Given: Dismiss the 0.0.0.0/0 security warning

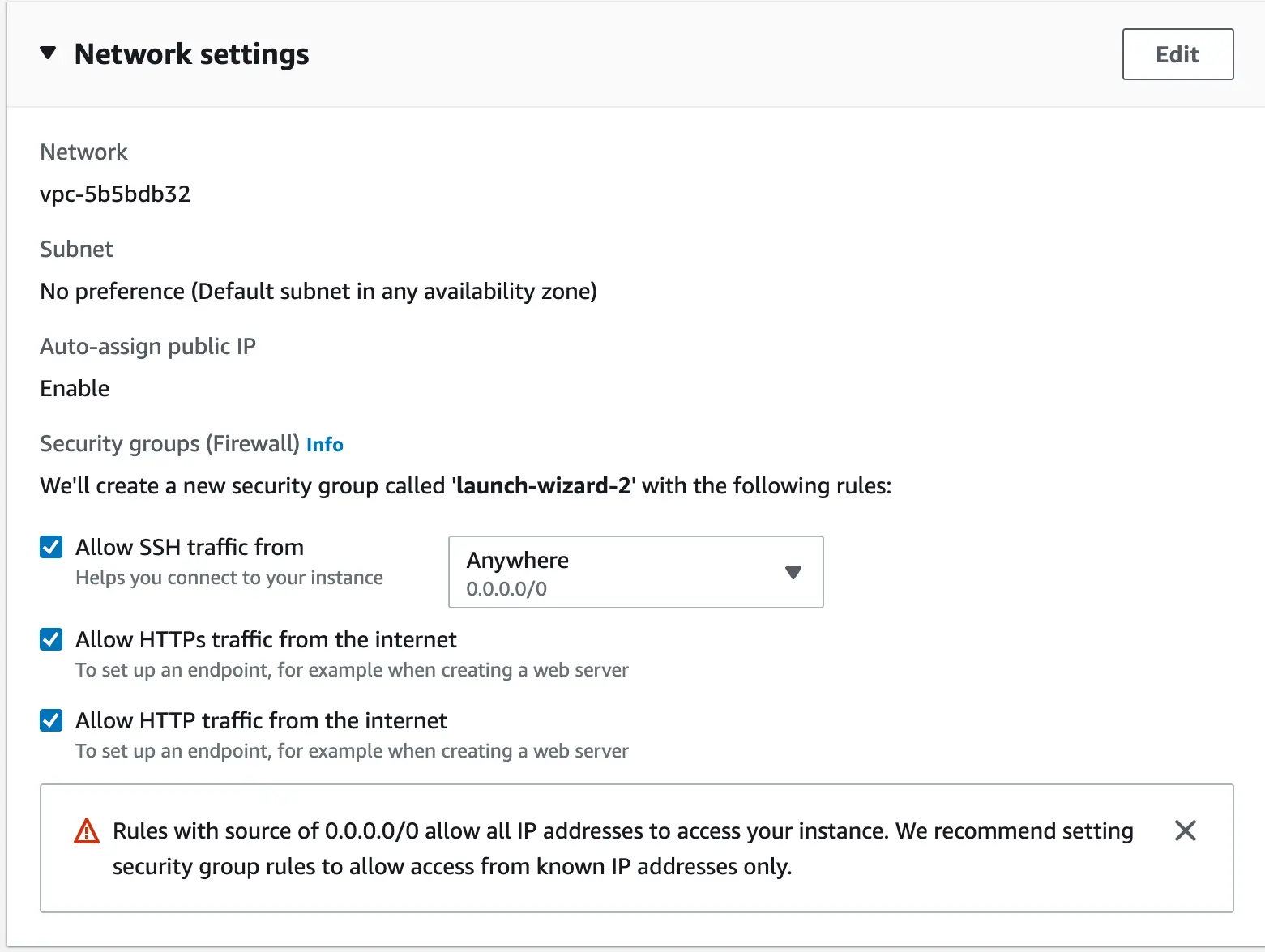Looking at the screenshot, I should (1185, 830).
